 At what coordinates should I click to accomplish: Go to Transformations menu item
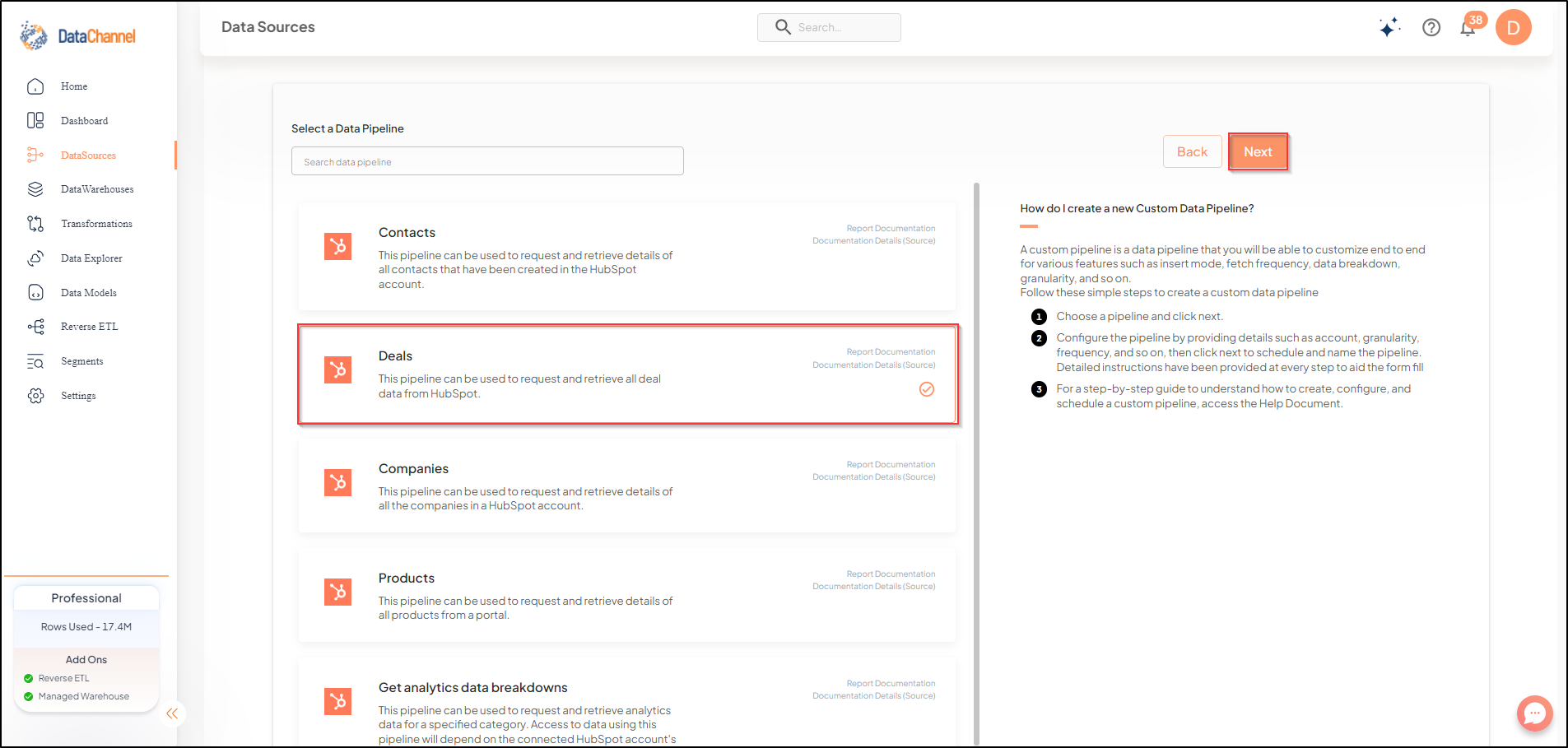coord(96,224)
